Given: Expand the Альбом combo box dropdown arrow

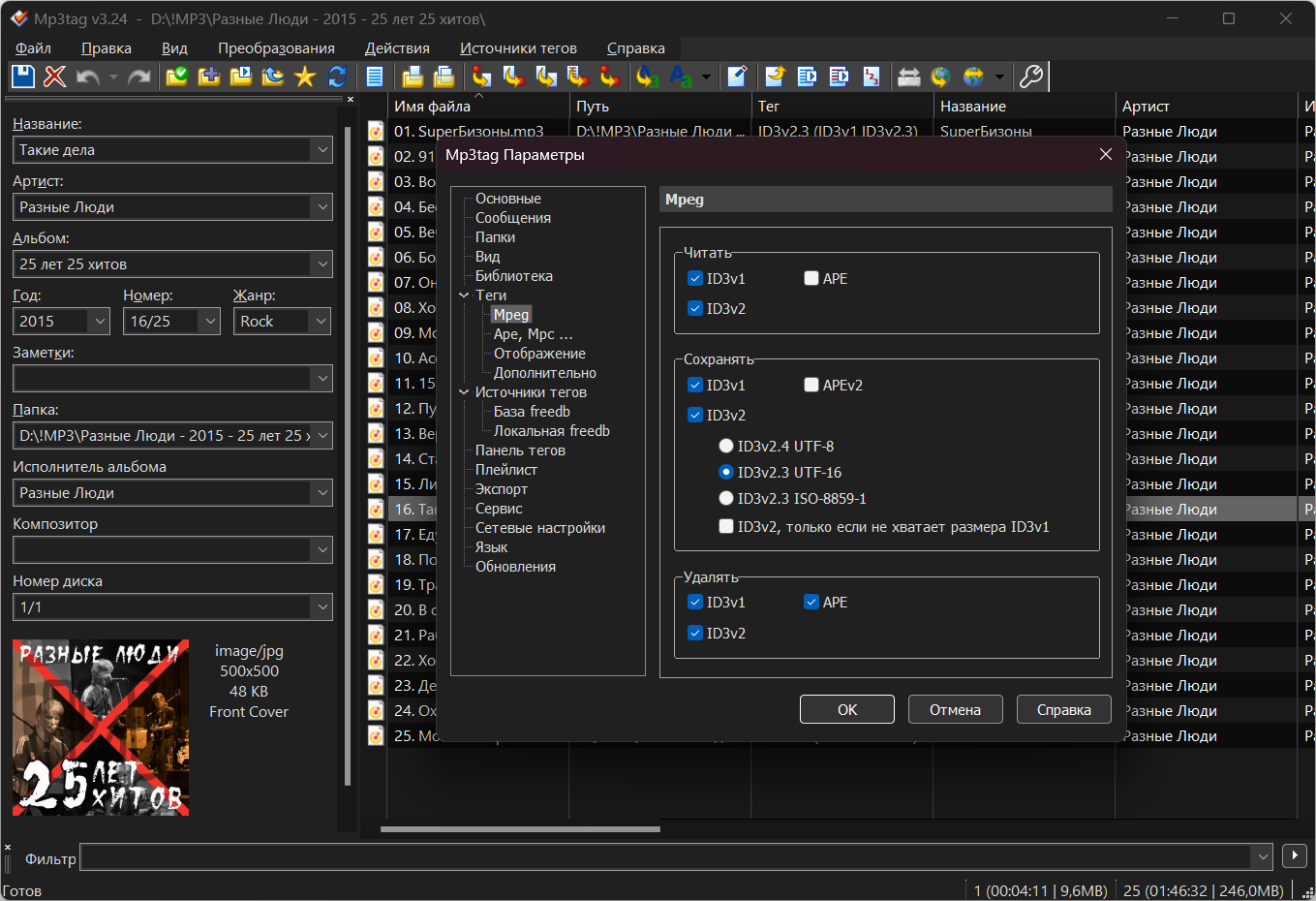Looking at the screenshot, I should pos(322,264).
